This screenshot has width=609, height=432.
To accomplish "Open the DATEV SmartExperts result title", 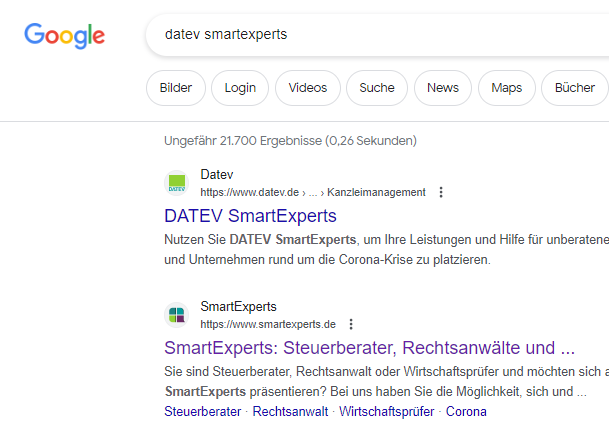I will tap(251, 216).
